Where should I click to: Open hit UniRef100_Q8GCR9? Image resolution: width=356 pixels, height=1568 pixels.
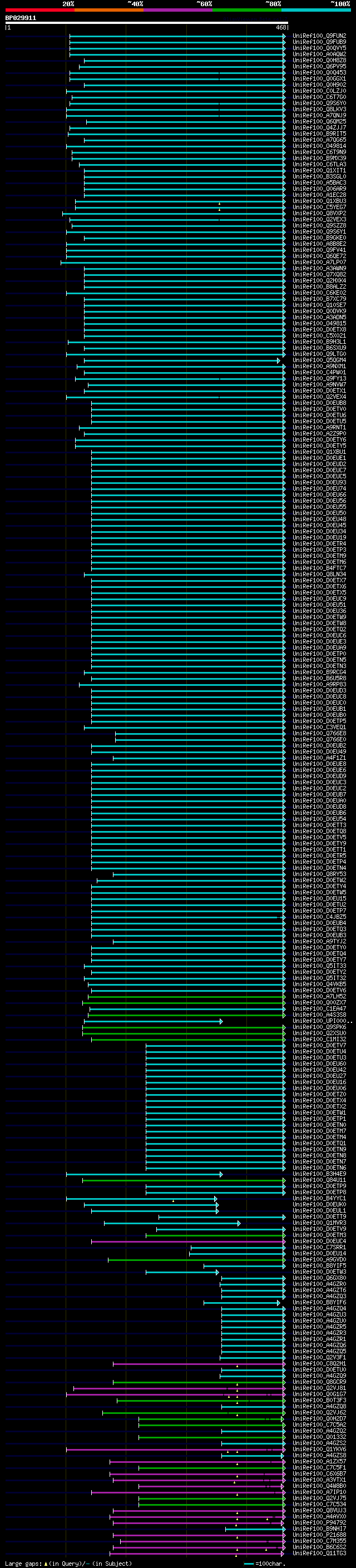(319, 1382)
